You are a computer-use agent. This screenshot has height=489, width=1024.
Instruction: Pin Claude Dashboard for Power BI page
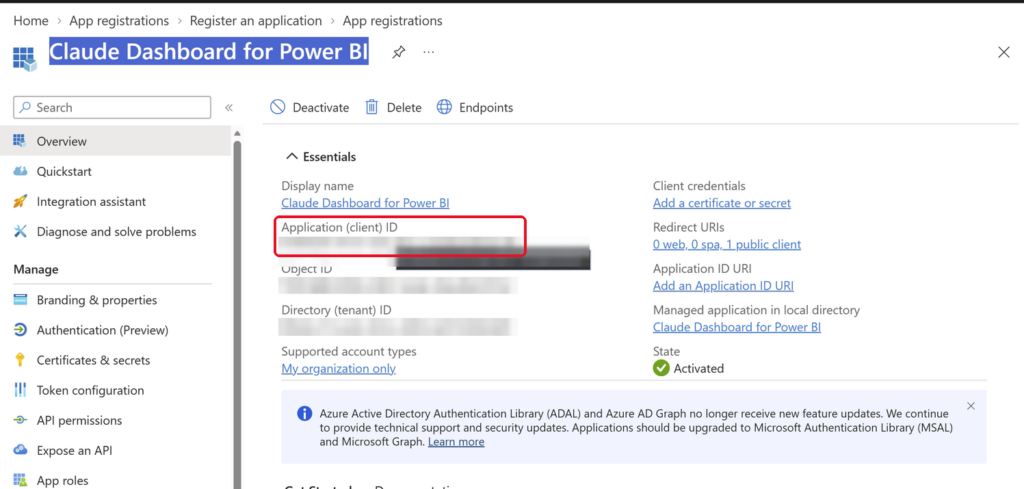point(398,52)
